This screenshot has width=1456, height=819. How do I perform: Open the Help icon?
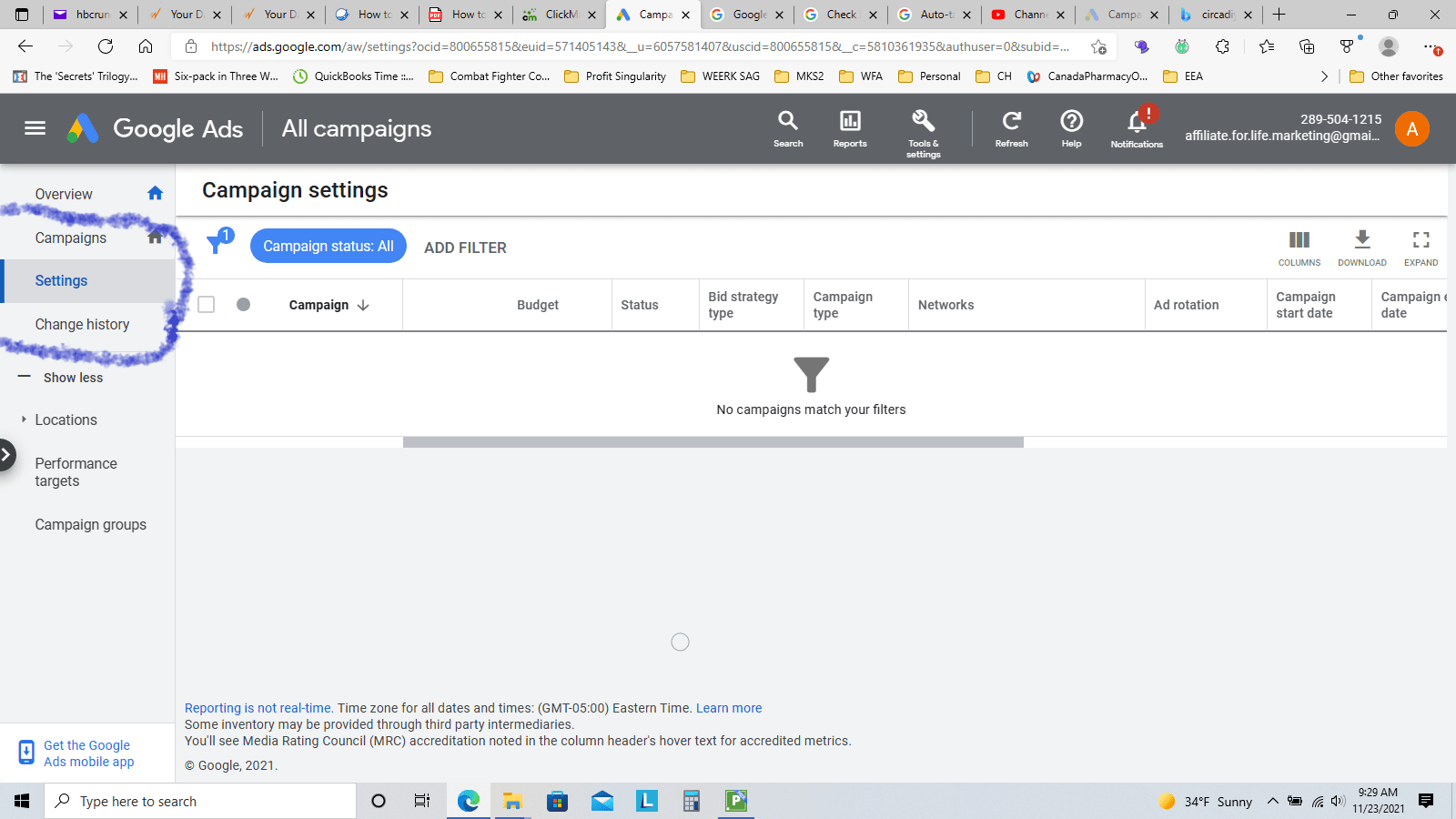(1071, 123)
